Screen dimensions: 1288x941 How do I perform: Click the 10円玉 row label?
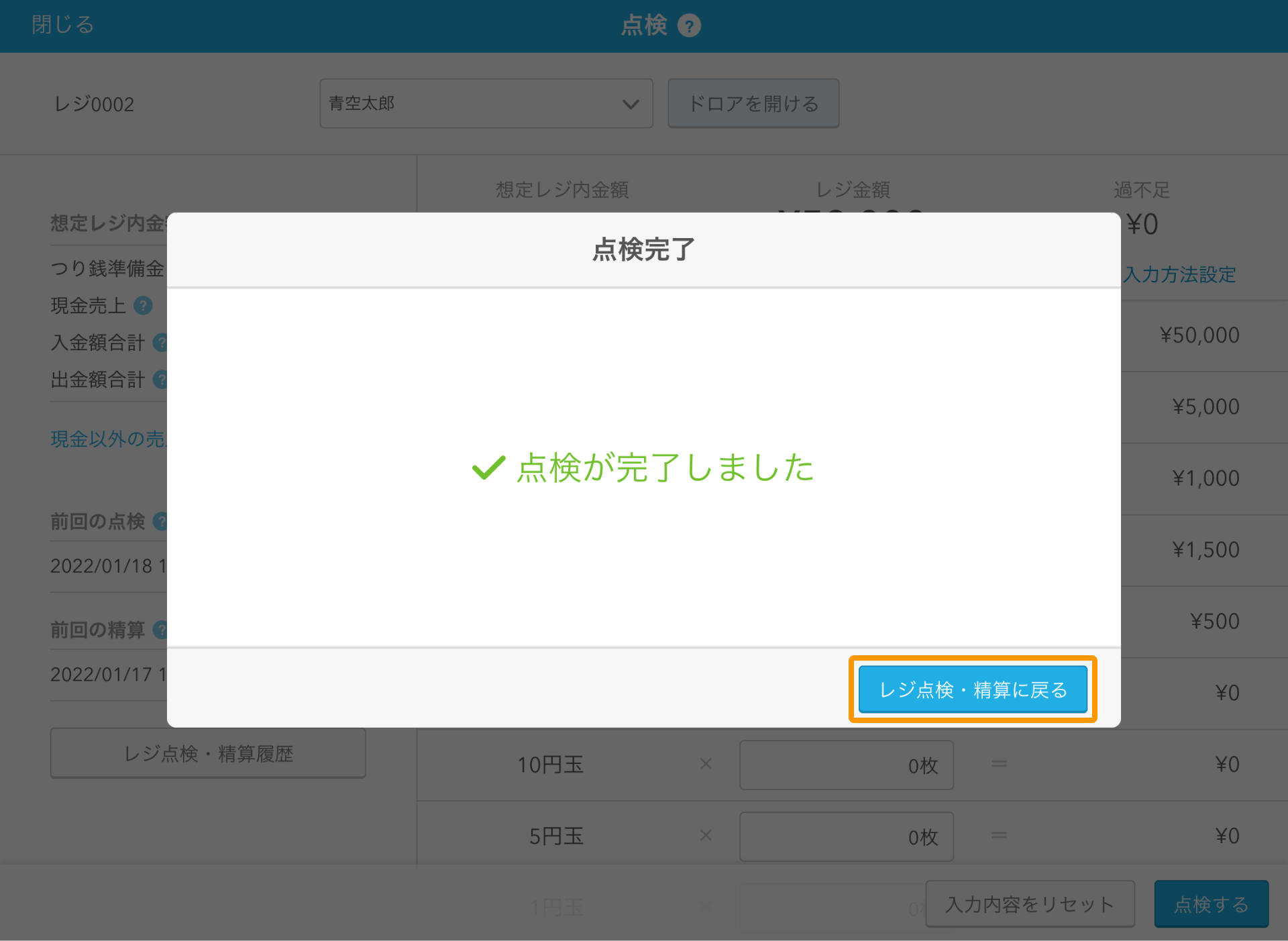point(550,765)
